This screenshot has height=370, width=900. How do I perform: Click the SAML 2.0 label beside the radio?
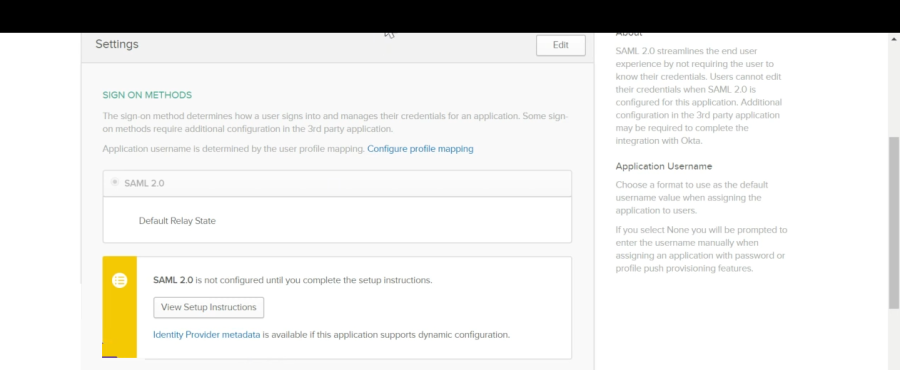[x=144, y=183]
